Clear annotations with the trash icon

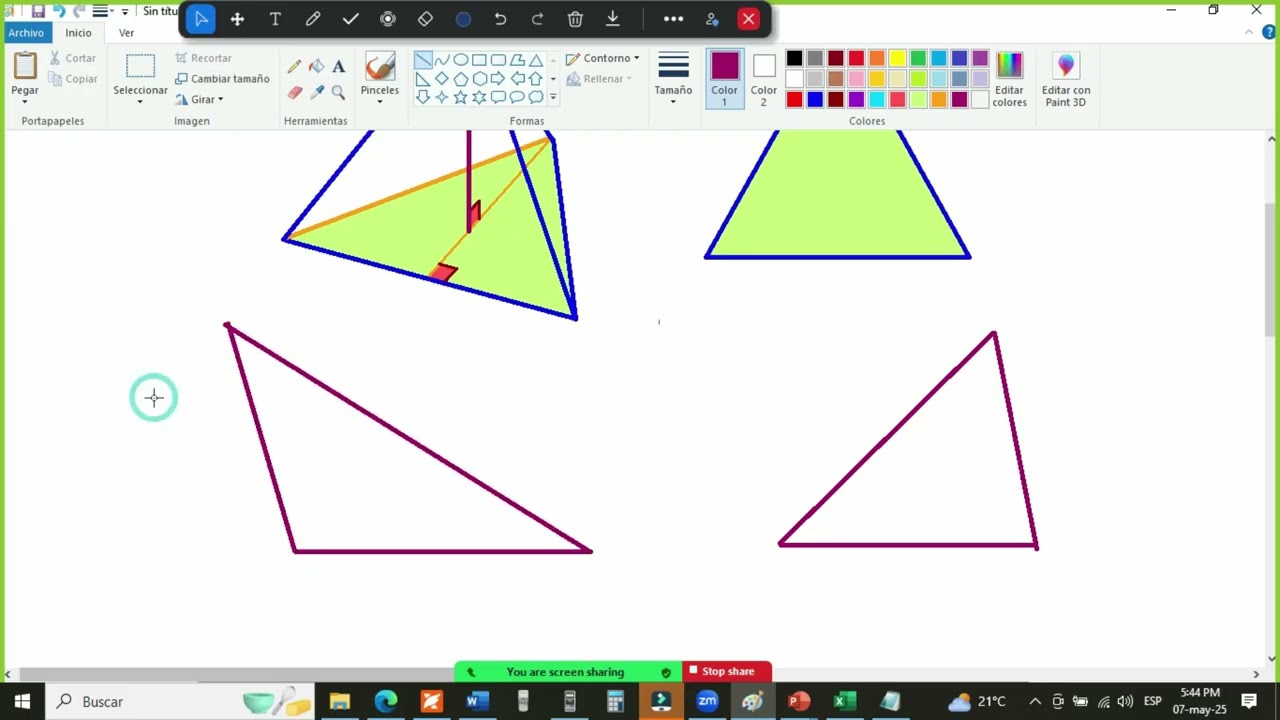[575, 19]
